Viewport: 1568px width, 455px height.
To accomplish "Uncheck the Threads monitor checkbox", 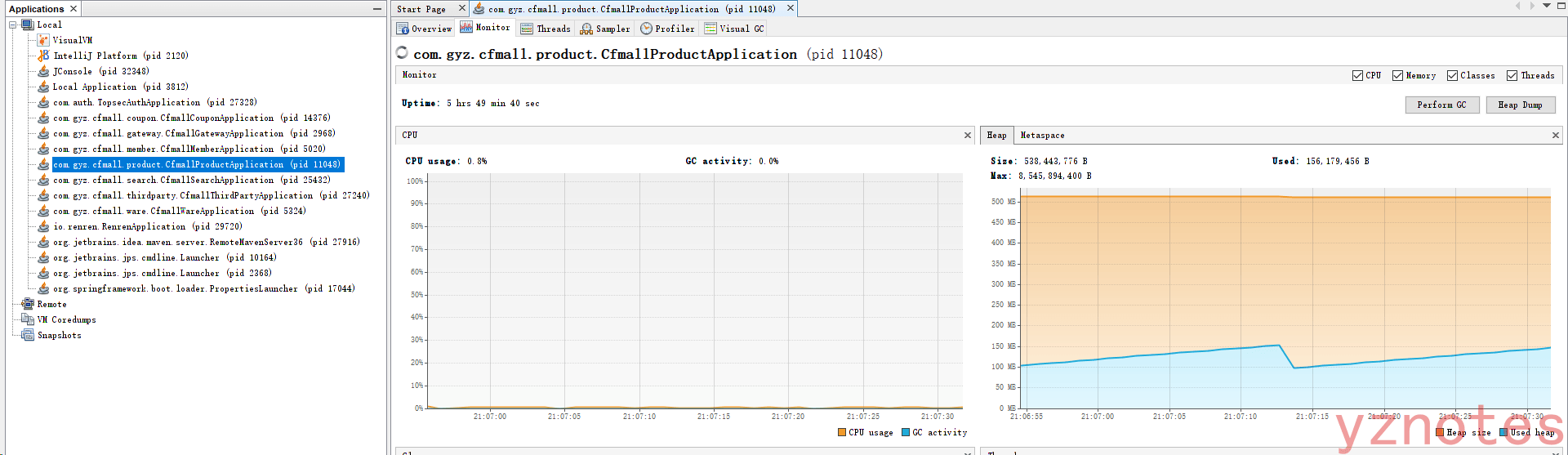I will pos(1512,75).
